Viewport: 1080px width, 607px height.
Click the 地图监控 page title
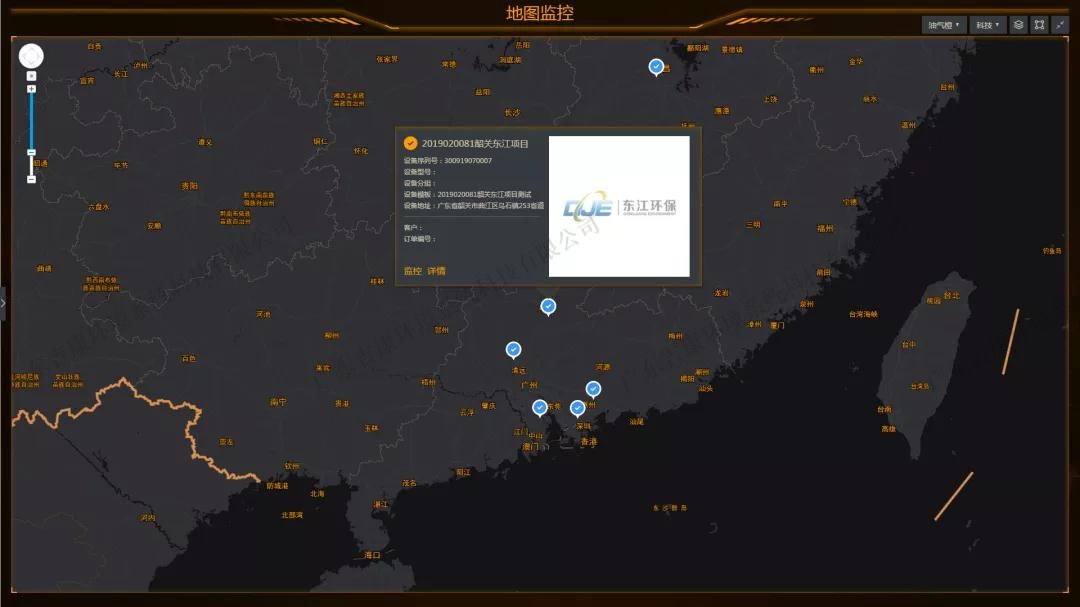coord(539,13)
